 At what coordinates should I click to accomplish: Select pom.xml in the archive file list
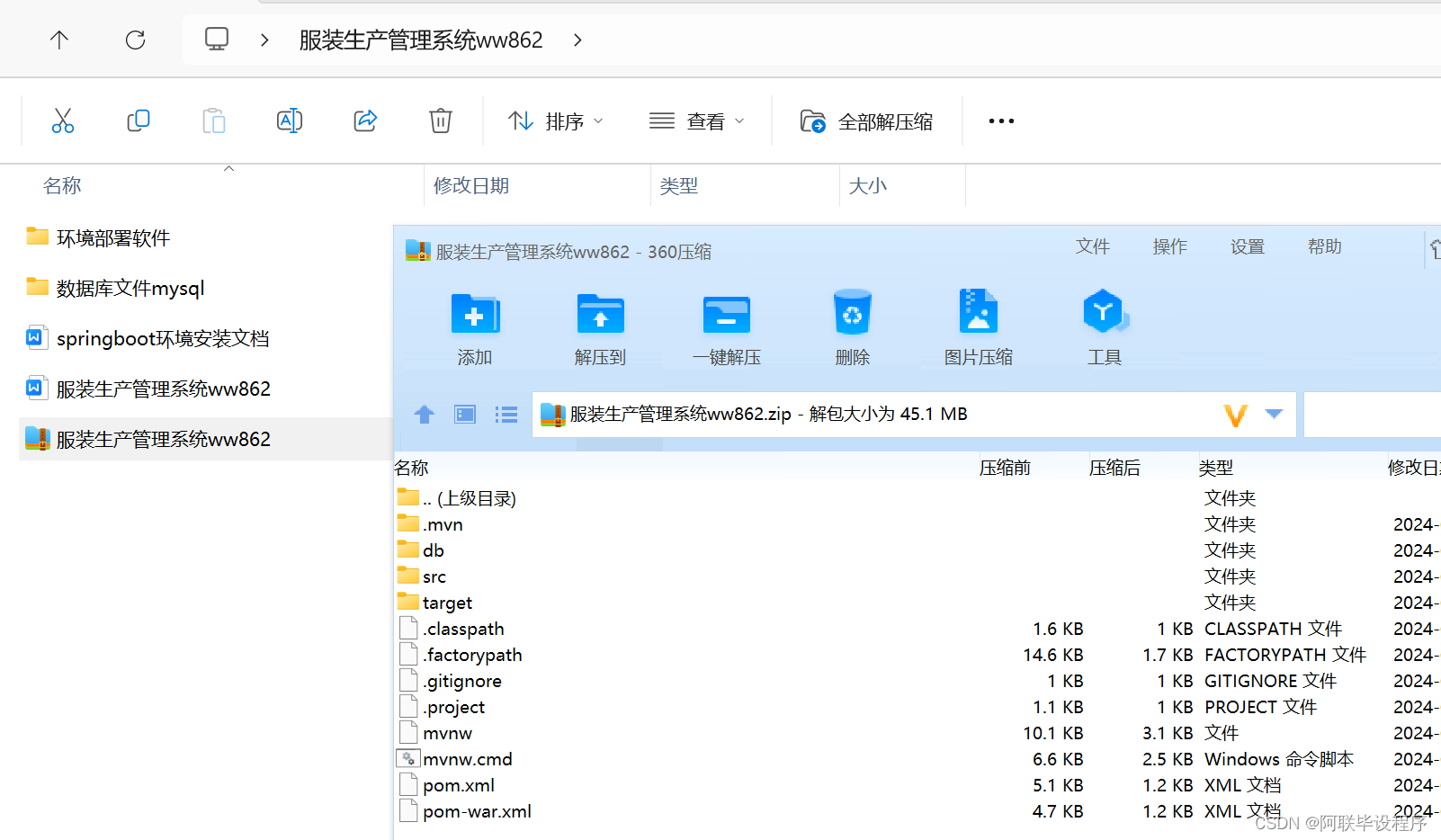(459, 784)
